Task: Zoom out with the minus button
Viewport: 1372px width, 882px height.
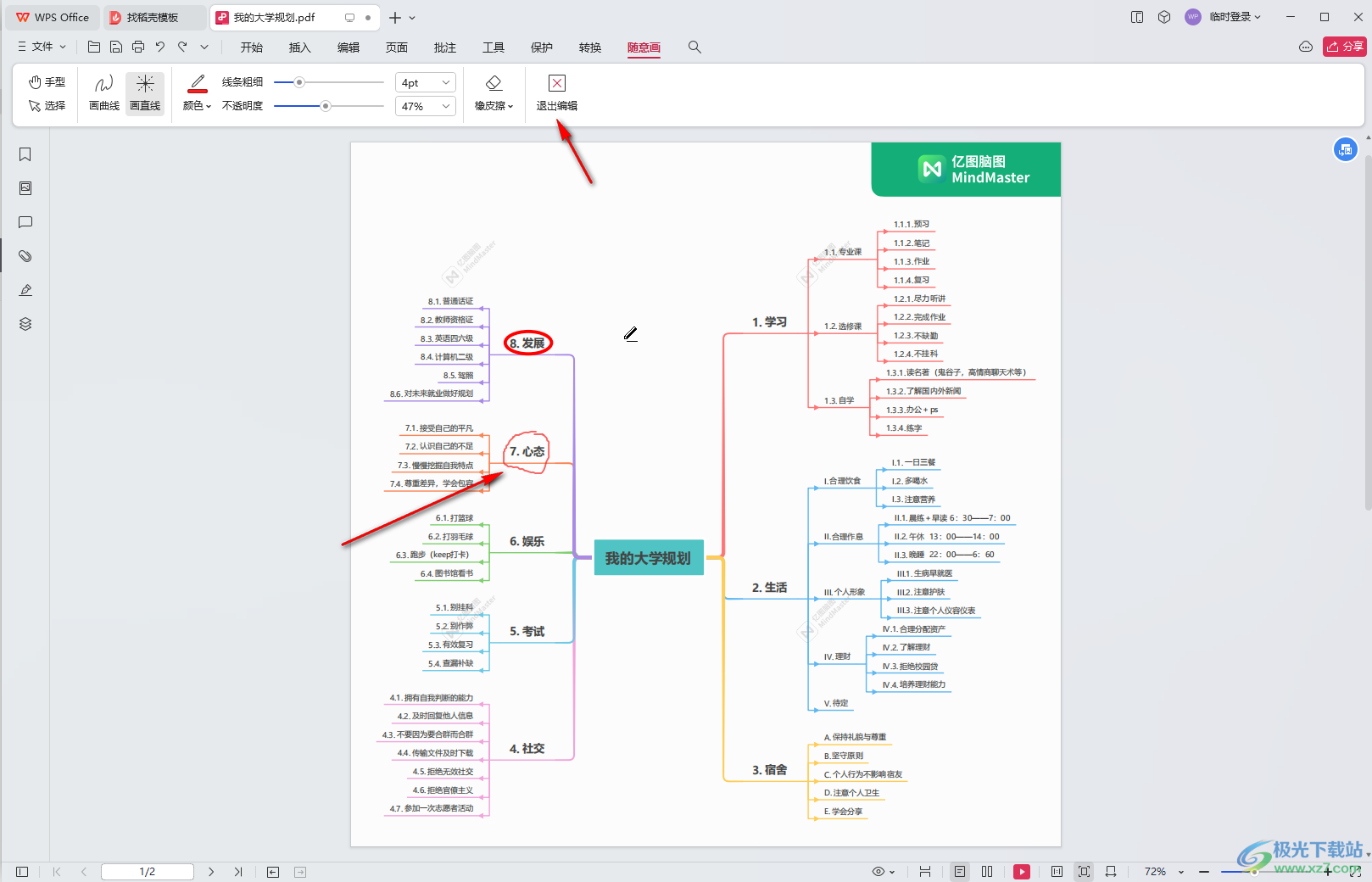Action: 1204,872
